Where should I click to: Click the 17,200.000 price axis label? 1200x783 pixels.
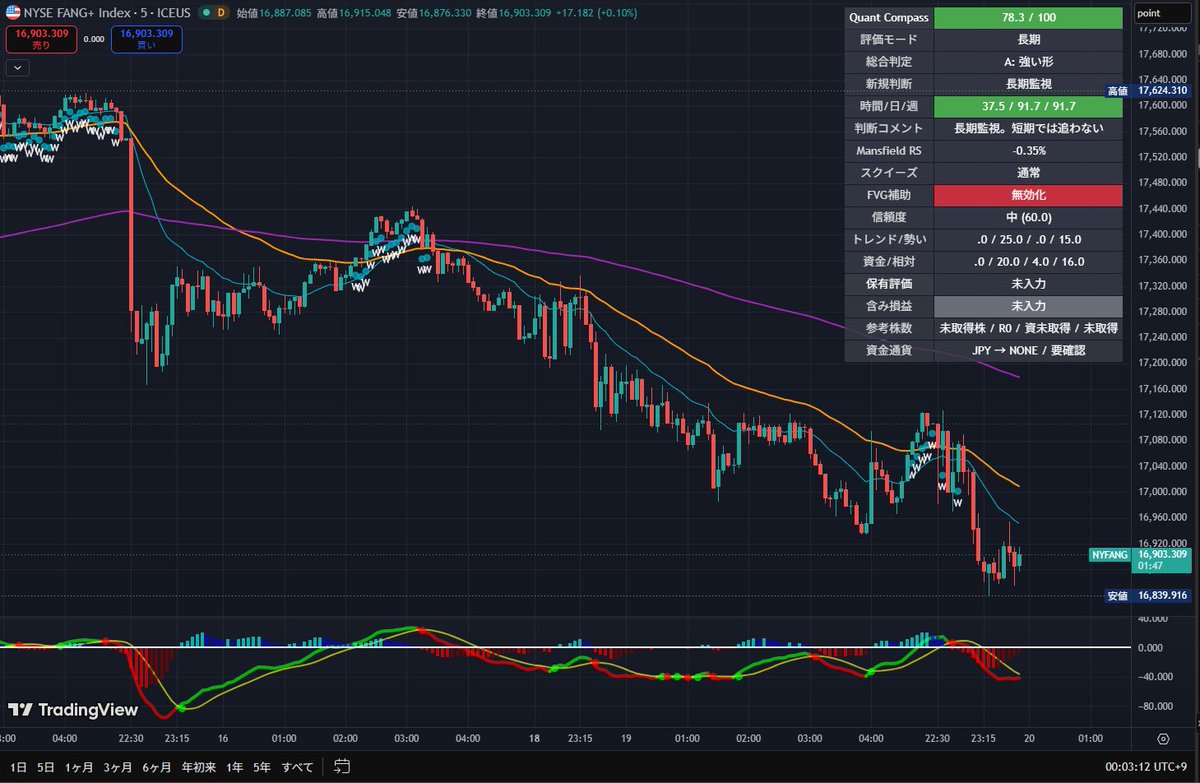[1161, 362]
